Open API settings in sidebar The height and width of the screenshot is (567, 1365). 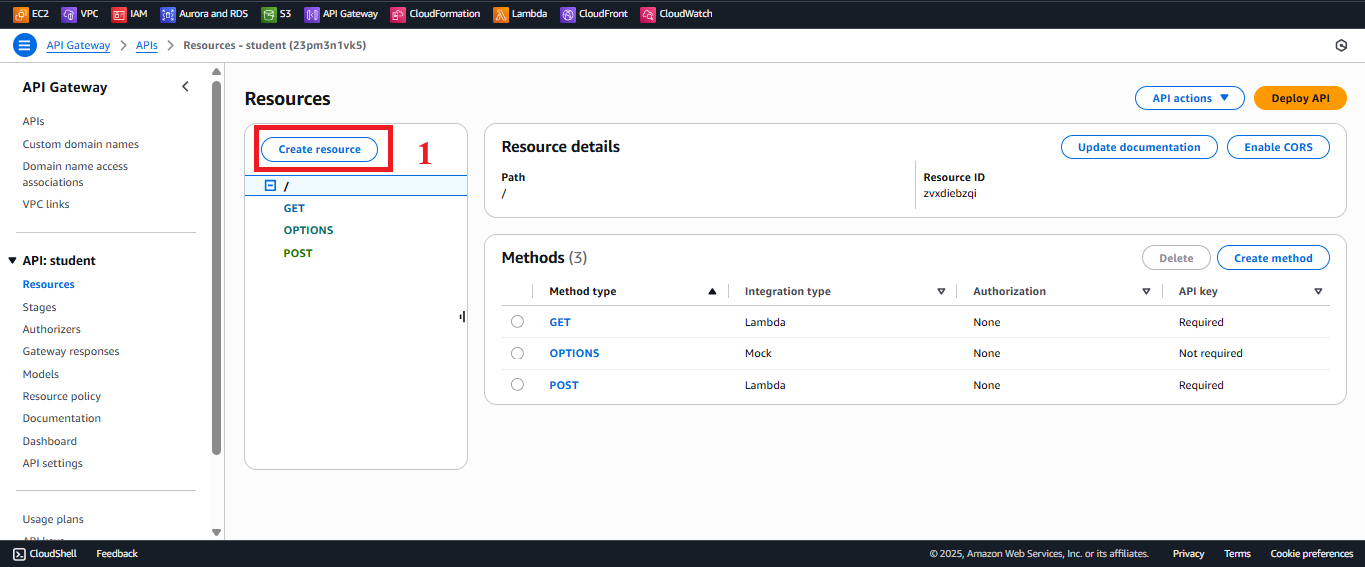(x=53, y=463)
